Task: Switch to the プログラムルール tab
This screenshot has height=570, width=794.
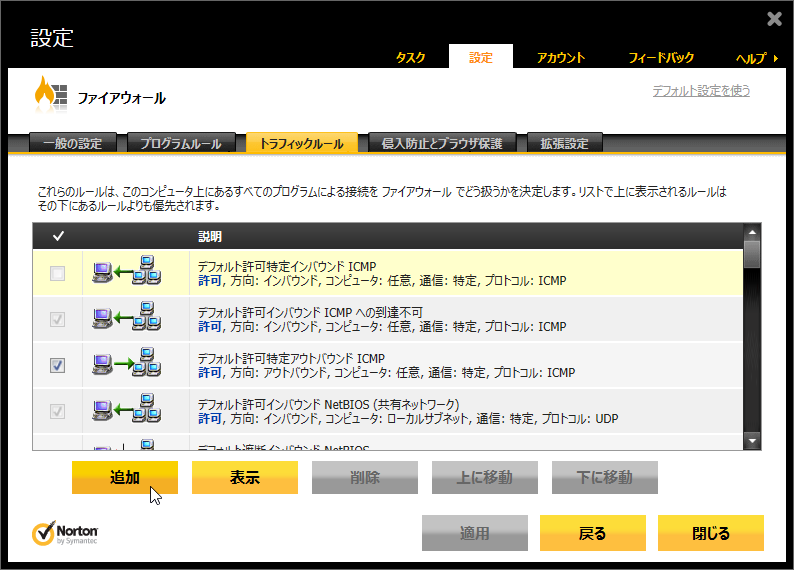Action: point(181,143)
